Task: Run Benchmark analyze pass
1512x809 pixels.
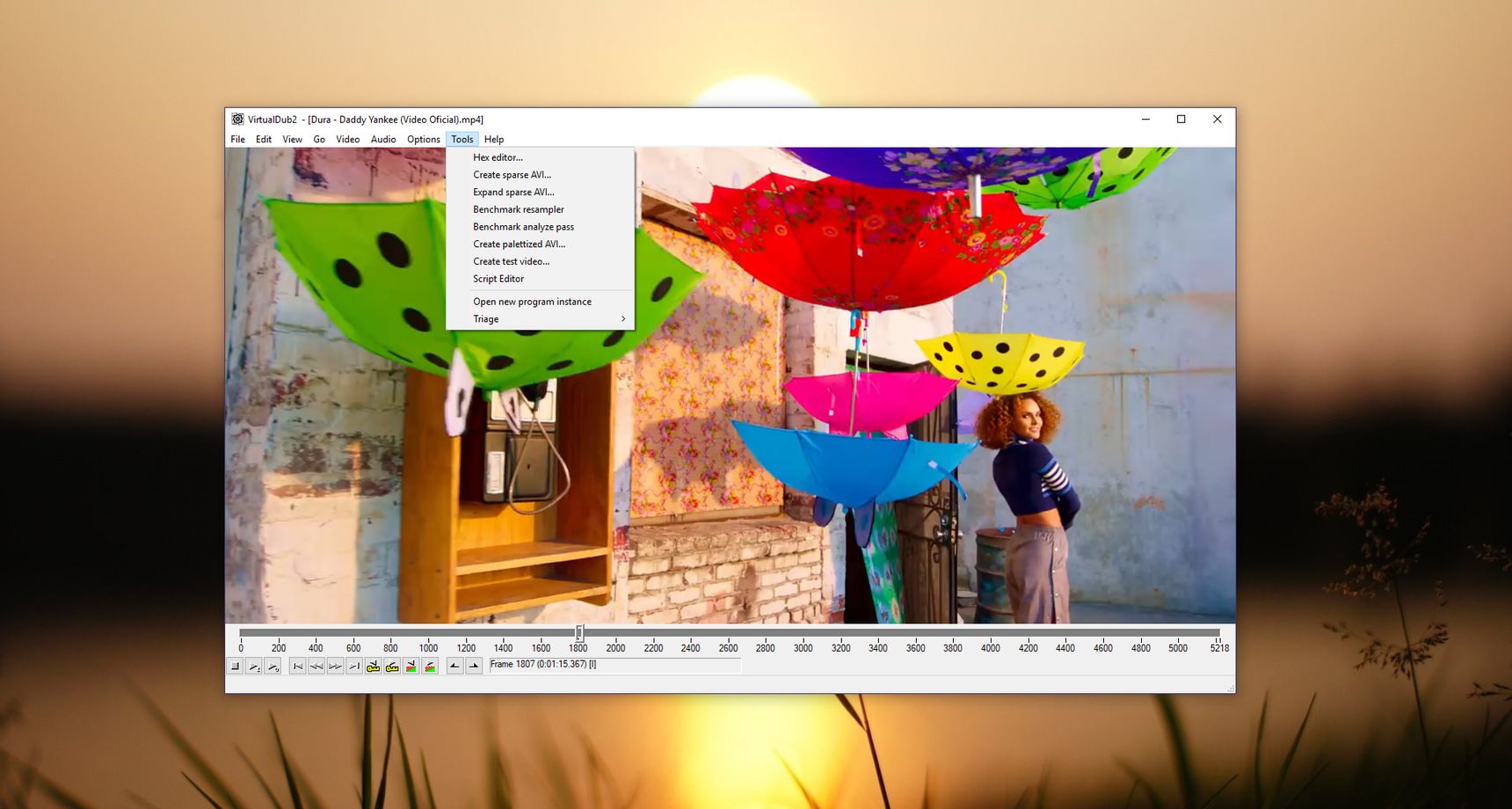Action: tap(540, 227)
